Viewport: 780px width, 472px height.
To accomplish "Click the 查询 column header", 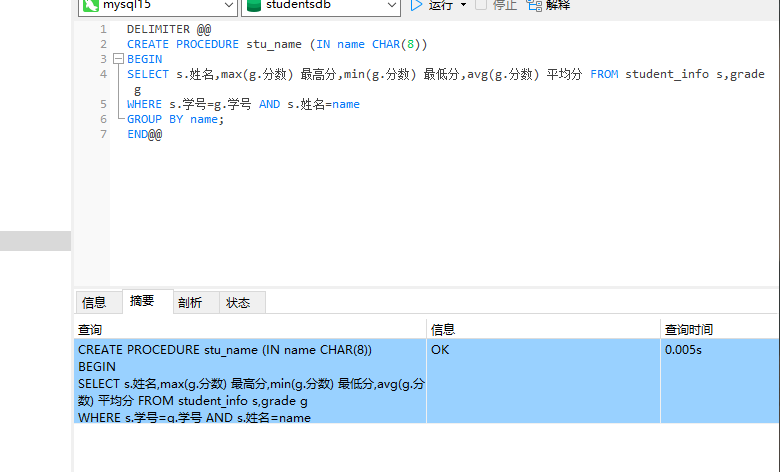I will pos(250,329).
